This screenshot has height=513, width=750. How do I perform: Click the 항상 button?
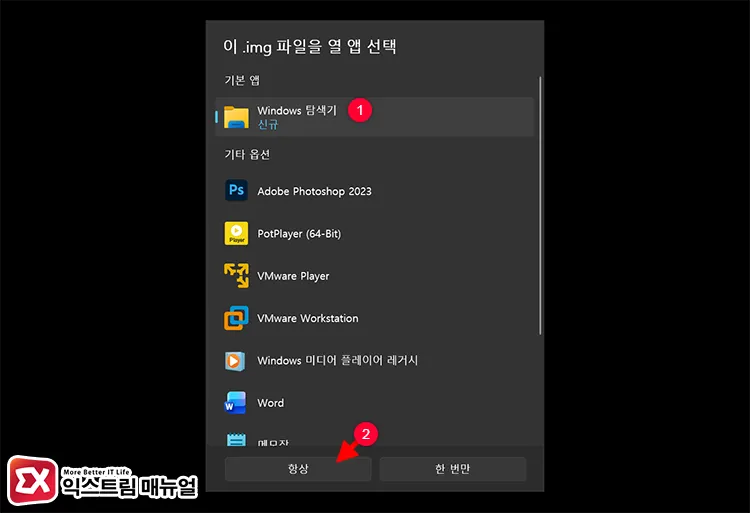tap(298, 469)
